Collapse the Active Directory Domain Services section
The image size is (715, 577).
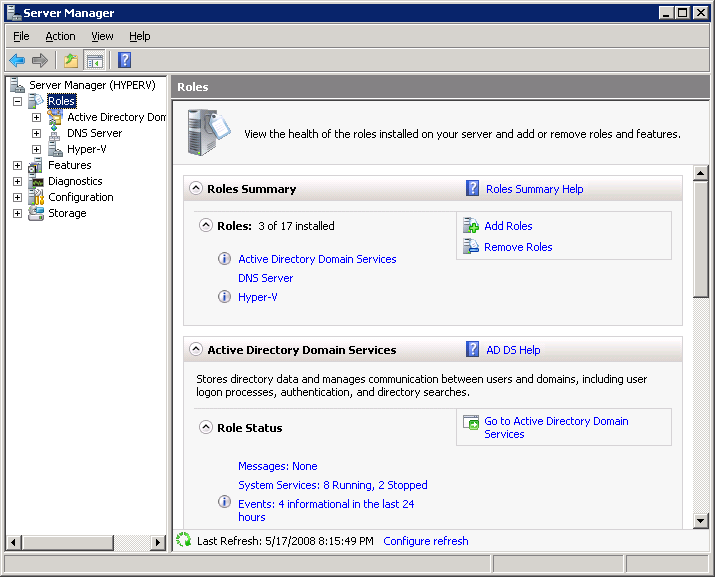[x=196, y=349]
